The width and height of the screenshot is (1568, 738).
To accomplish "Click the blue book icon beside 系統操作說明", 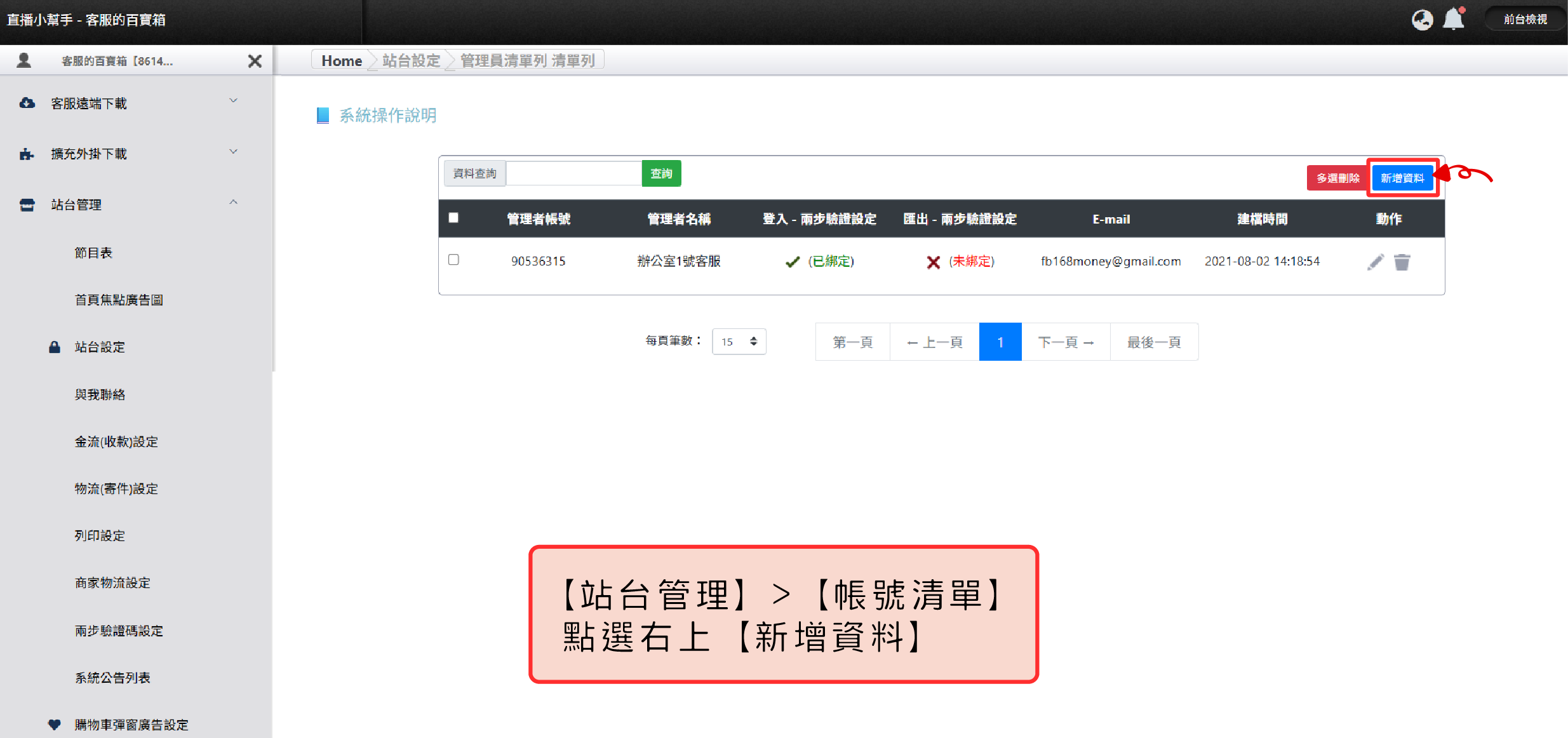I will coord(323,115).
